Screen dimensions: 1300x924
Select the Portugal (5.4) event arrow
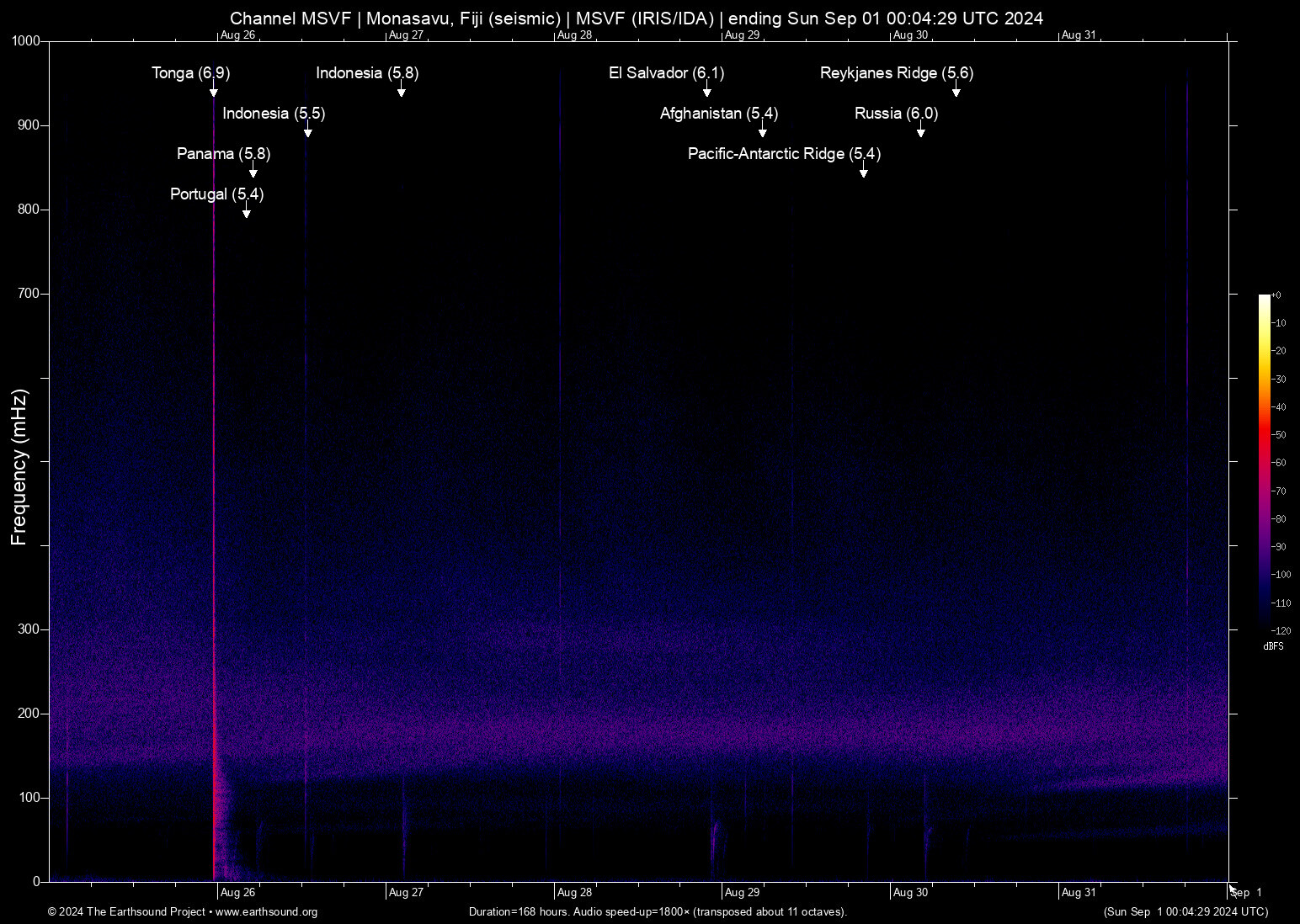(246, 212)
